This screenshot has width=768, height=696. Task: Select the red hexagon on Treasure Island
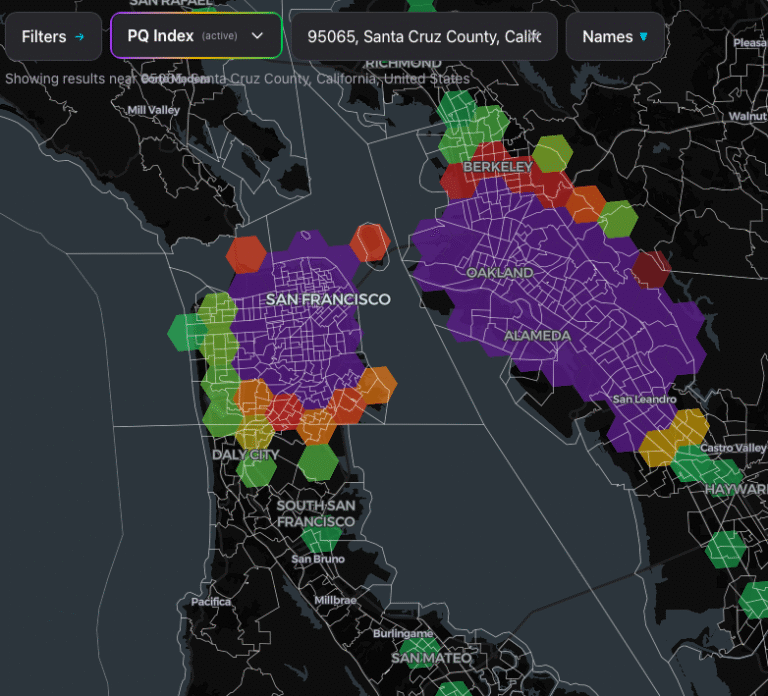(x=370, y=242)
